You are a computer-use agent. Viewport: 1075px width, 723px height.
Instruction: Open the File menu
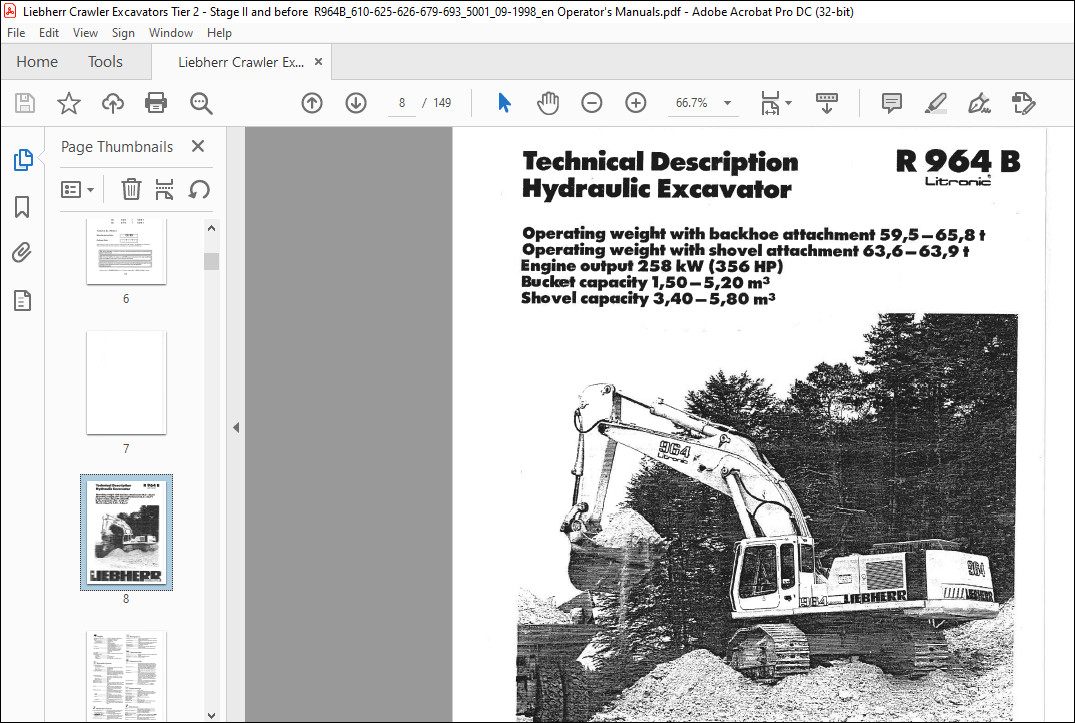tap(16, 33)
